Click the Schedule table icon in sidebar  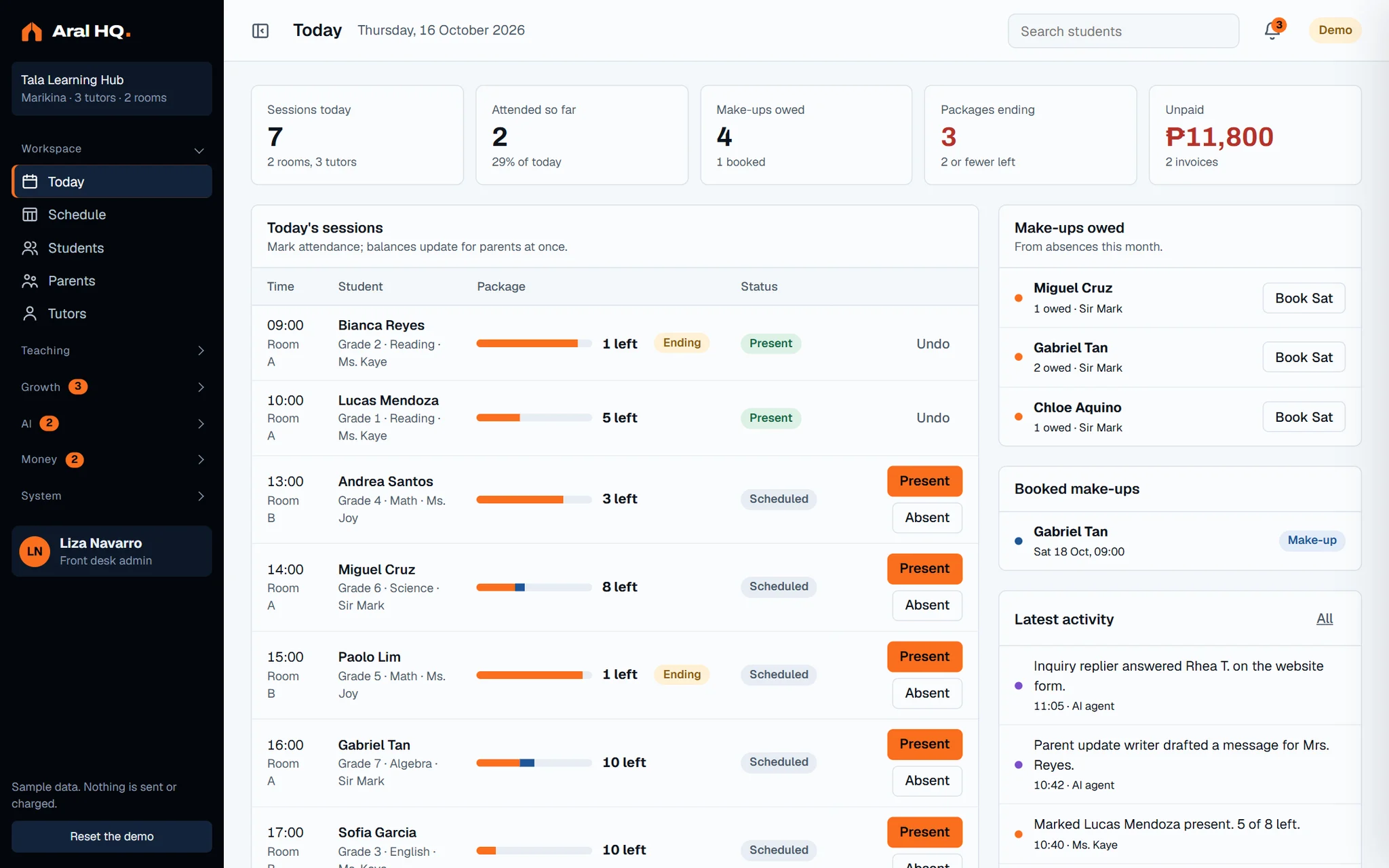(30, 214)
